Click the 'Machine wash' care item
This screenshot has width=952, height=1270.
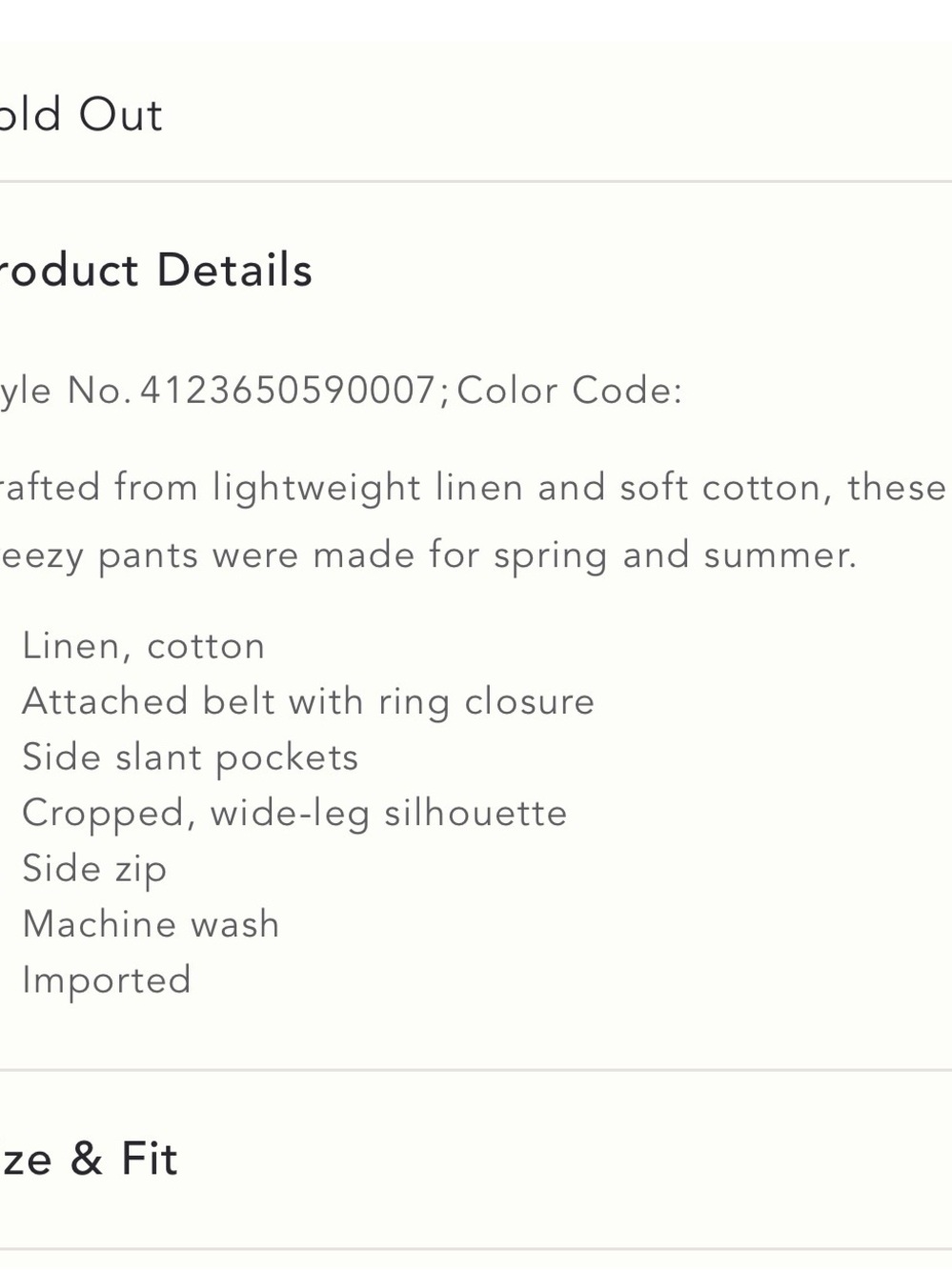(151, 924)
